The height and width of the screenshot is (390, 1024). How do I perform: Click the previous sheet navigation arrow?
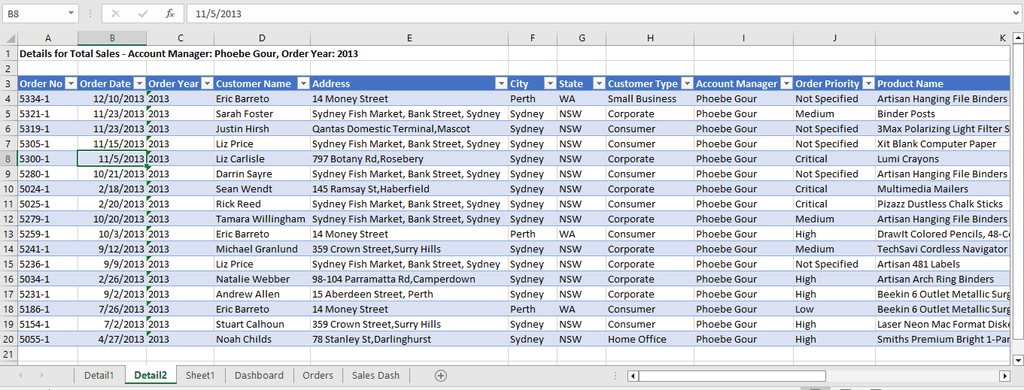click(x=21, y=376)
